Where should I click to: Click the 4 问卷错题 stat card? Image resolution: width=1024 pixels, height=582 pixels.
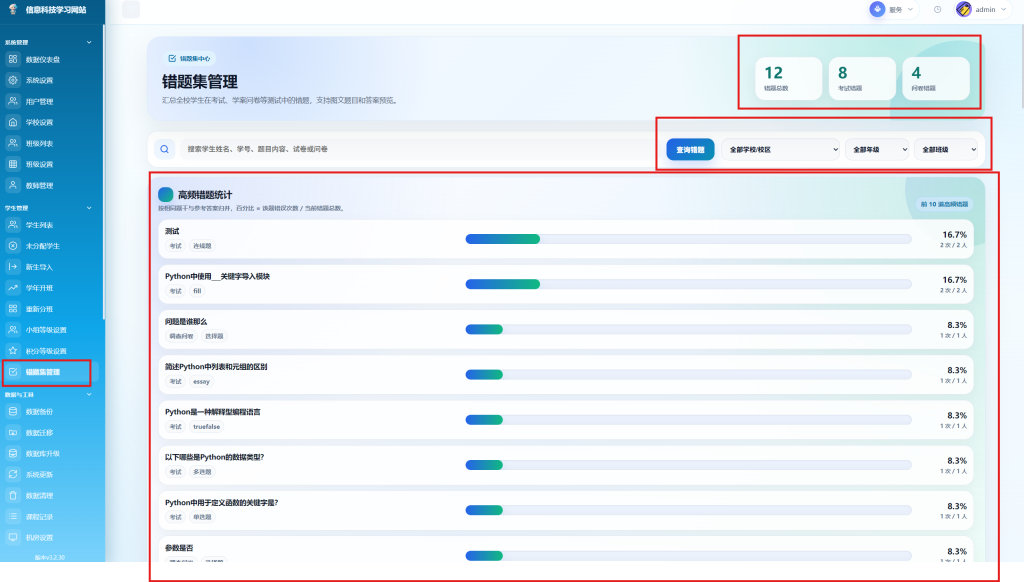pyautogui.click(x=936, y=78)
